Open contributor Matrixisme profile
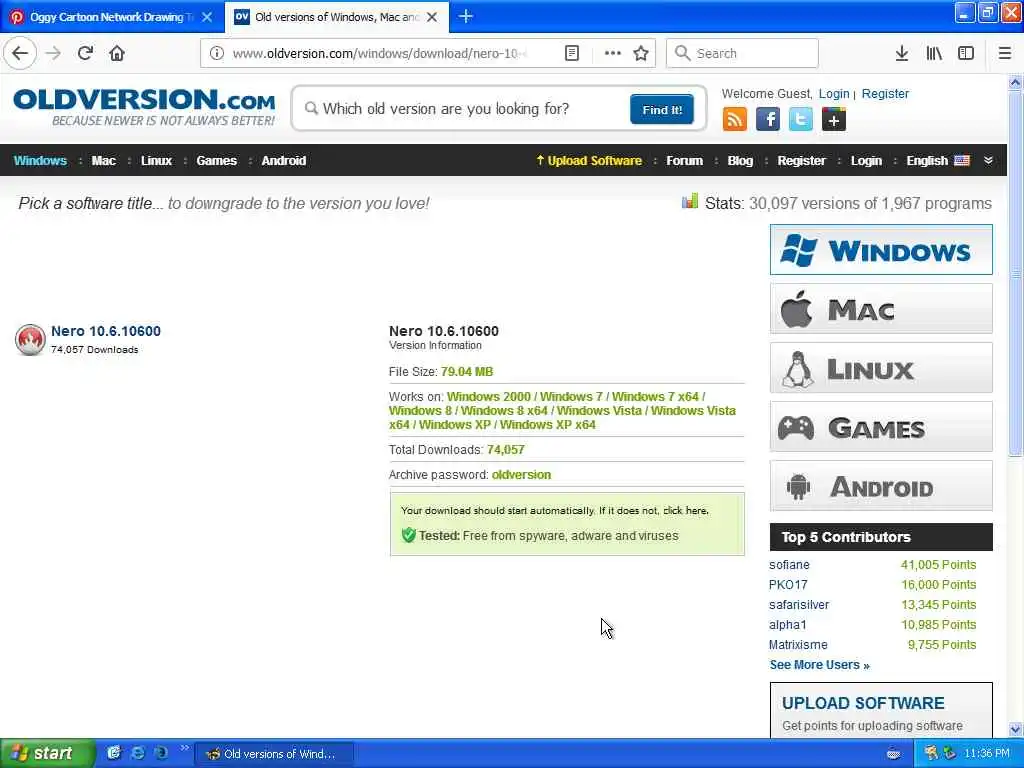 pyautogui.click(x=798, y=645)
